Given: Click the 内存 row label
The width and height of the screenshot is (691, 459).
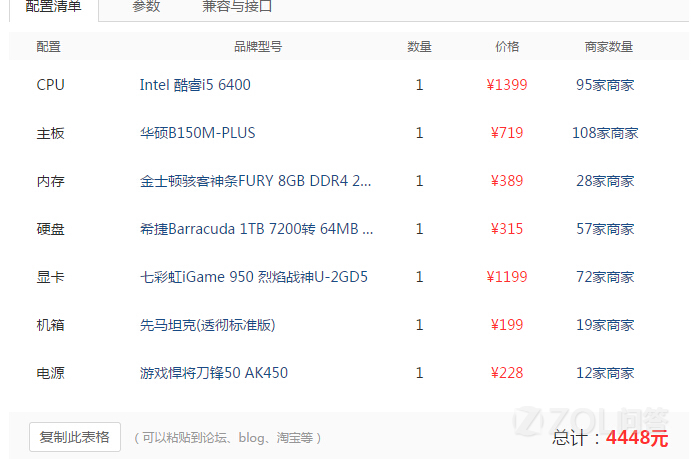Looking at the screenshot, I should click(50, 181).
